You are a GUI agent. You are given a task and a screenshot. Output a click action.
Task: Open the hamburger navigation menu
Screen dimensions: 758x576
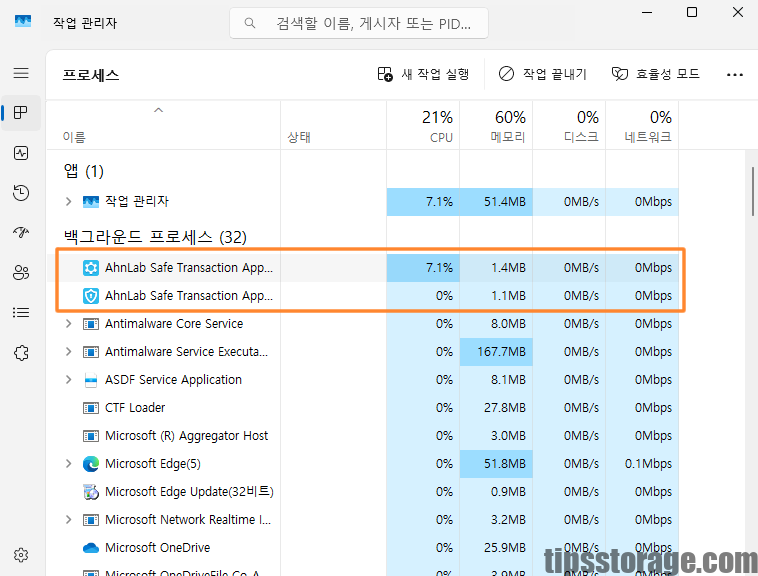[21, 73]
